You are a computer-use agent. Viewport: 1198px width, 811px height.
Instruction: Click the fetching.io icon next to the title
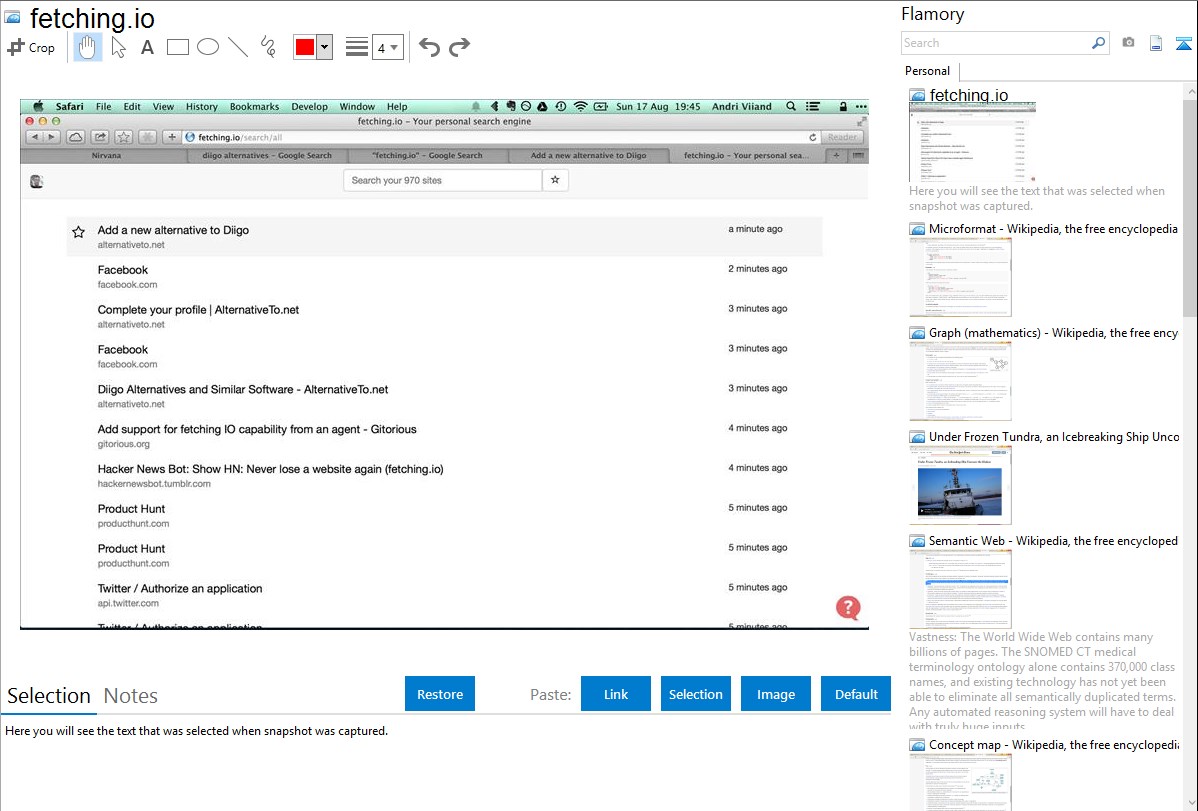(12, 17)
